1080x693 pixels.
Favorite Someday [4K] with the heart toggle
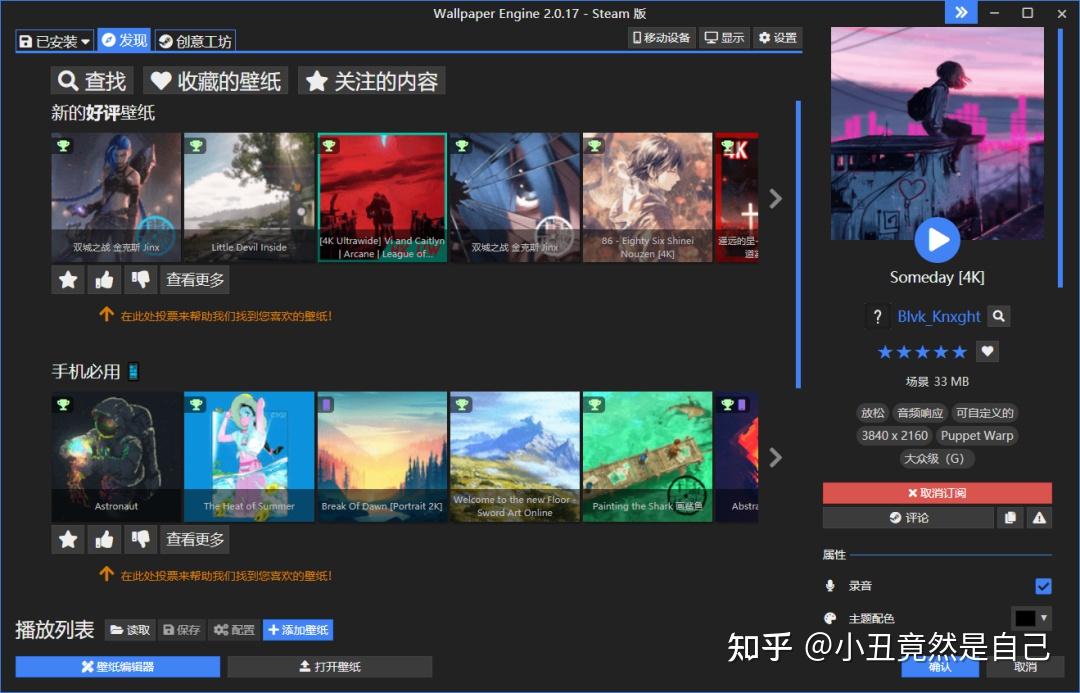(x=987, y=351)
